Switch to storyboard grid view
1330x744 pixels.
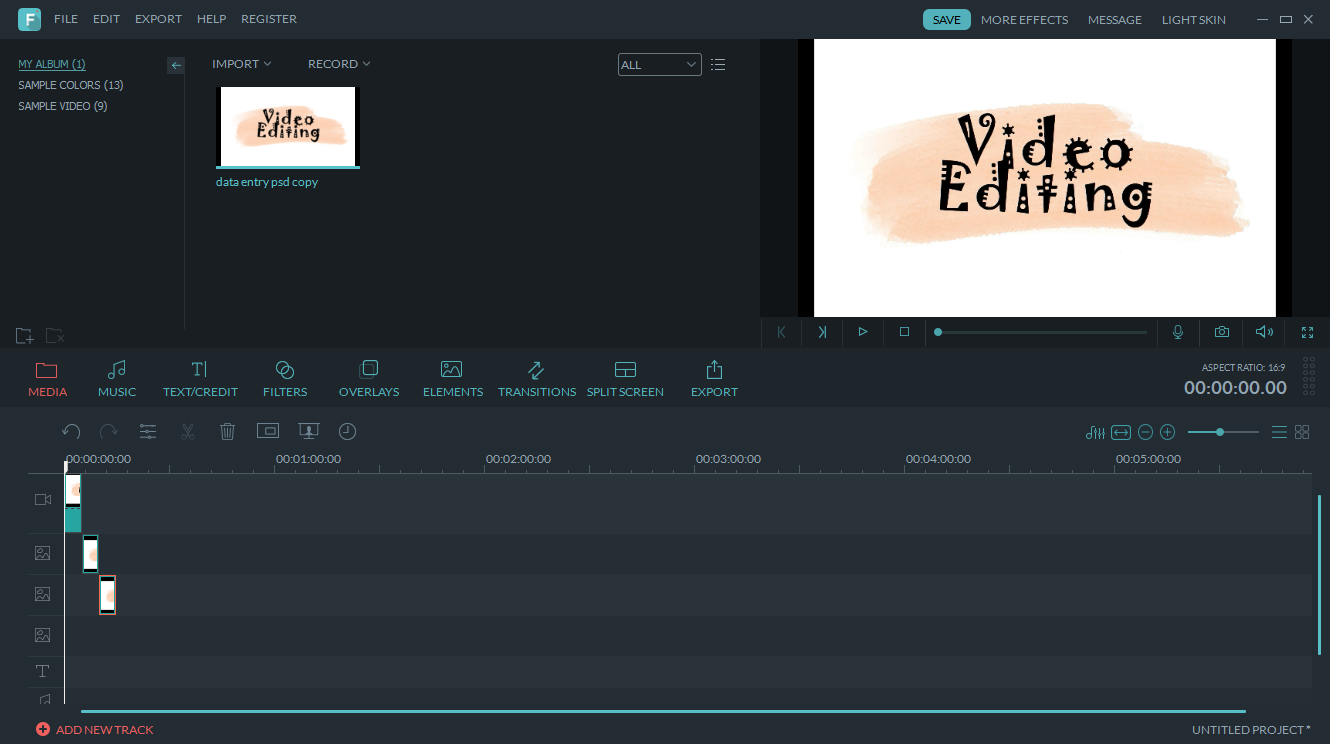tap(1302, 432)
